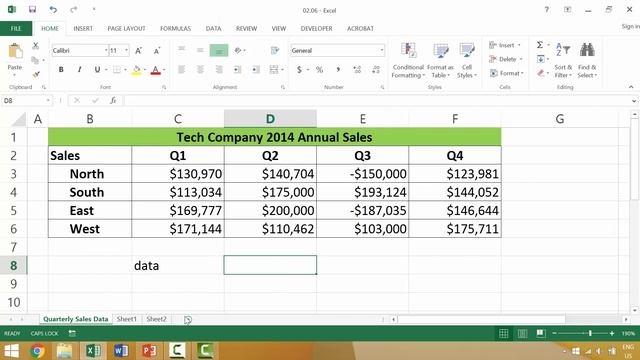Cut selection with the scissors icon
This screenshot has width=640, height=360.
pos(36,46)
